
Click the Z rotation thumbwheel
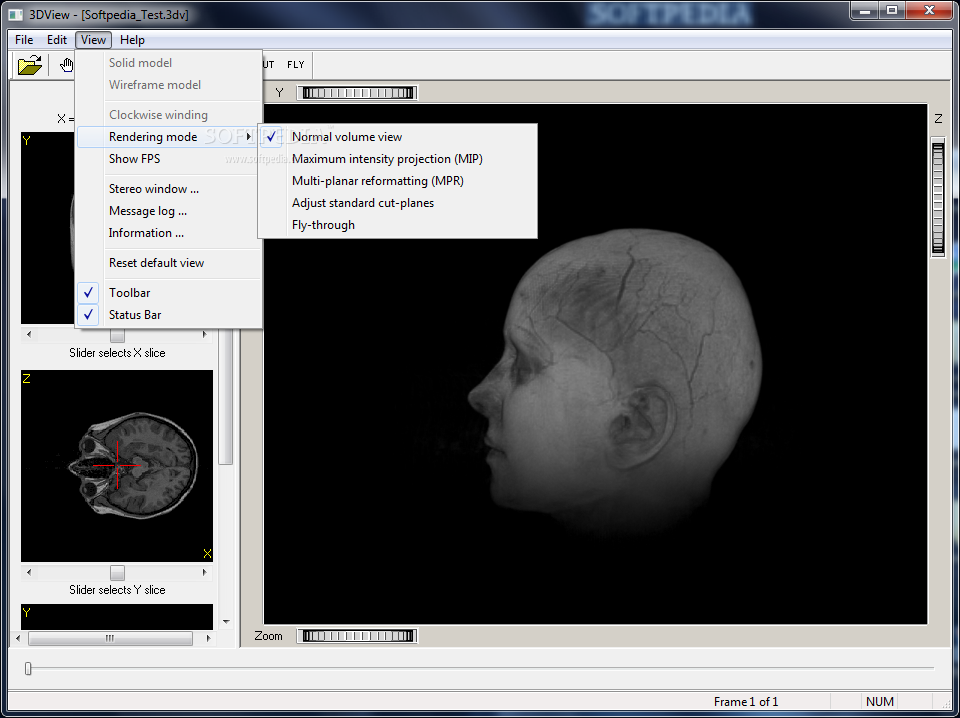tap(938, 196)
